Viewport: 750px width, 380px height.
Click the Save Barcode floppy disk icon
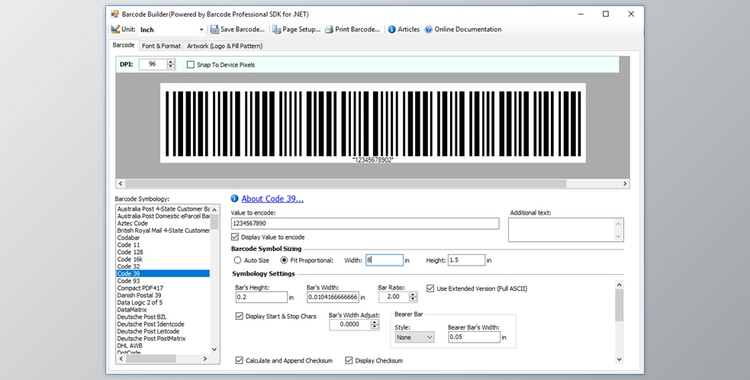pos(214,29)
